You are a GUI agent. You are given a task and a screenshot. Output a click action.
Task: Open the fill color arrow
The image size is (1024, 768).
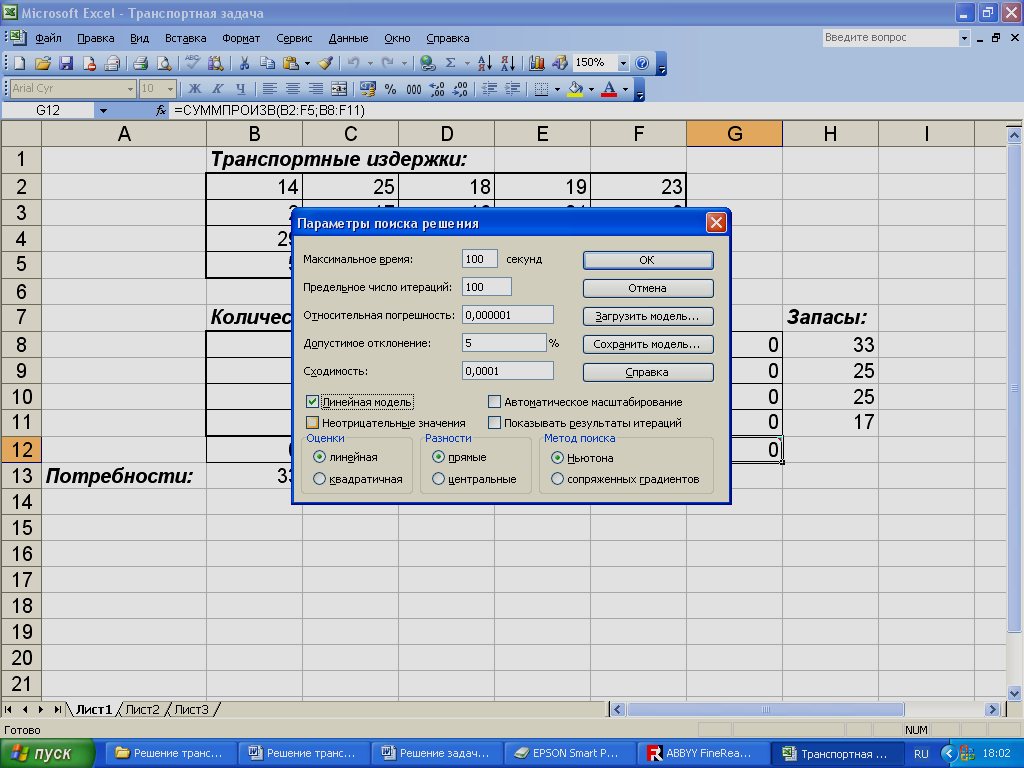click(591, 89)
